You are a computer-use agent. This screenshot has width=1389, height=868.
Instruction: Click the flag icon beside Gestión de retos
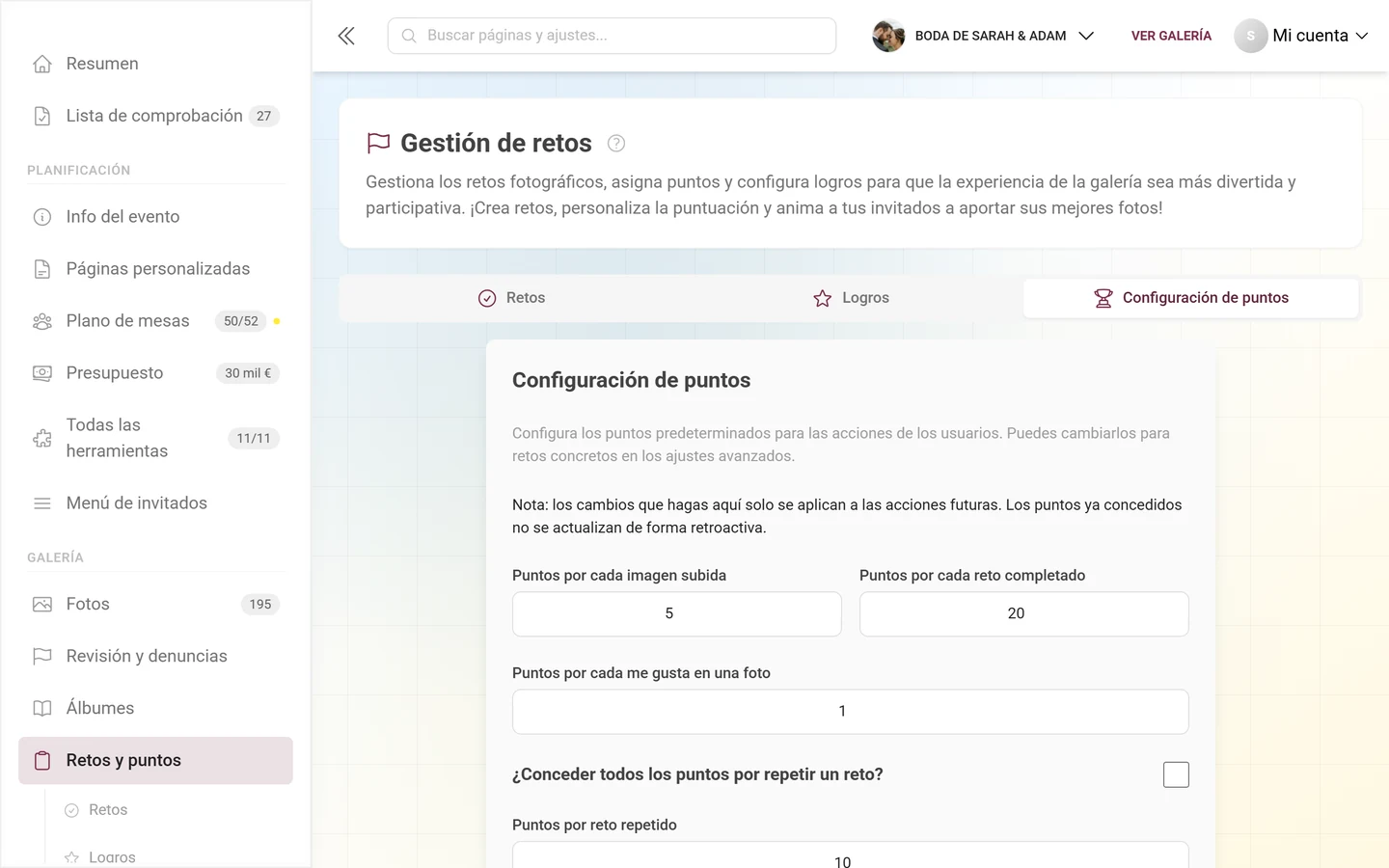point(378,144)
